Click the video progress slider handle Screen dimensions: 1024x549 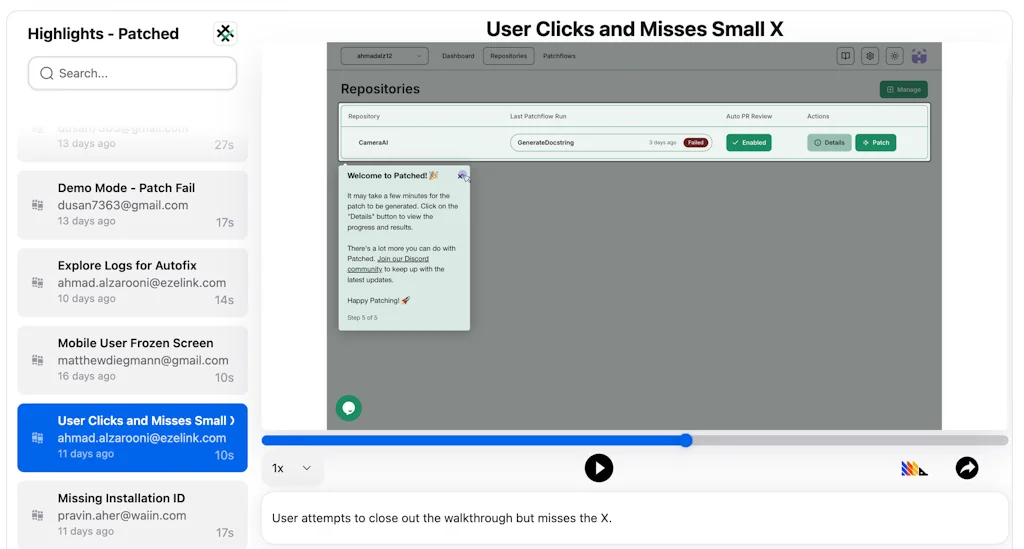(x=686, y=440)
